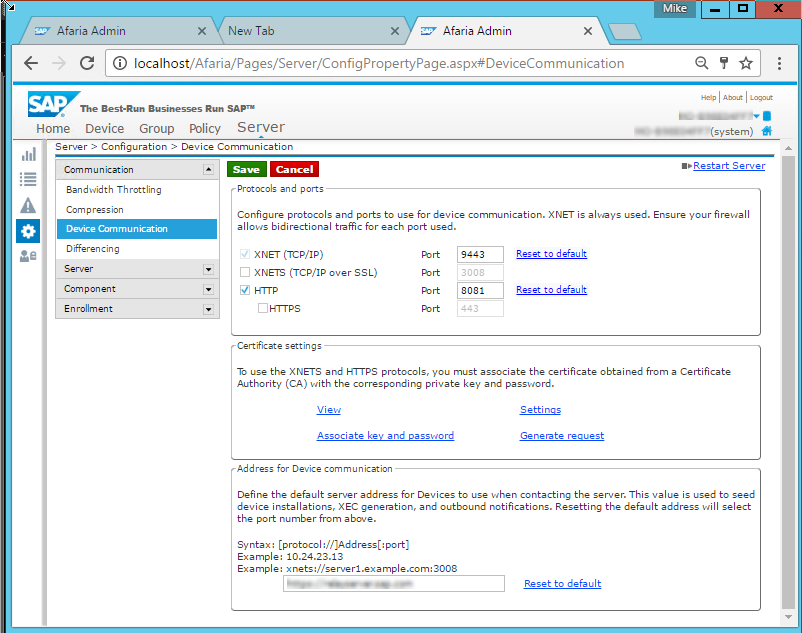
Task: Toggle the XNET (TCP/IP) checkbox
Action: tap(245, 254)
